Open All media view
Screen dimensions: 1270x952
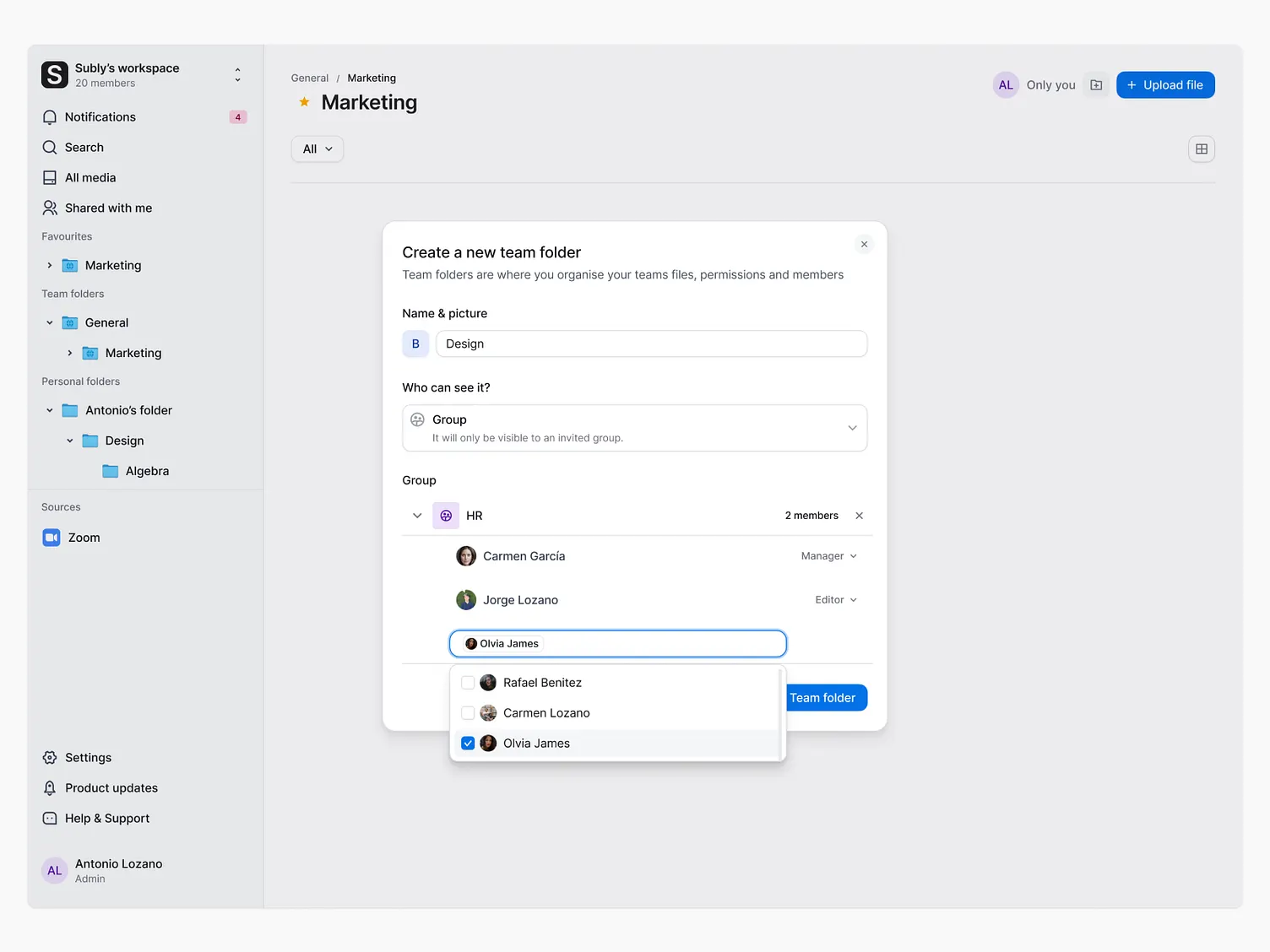(x=90, y=177)
